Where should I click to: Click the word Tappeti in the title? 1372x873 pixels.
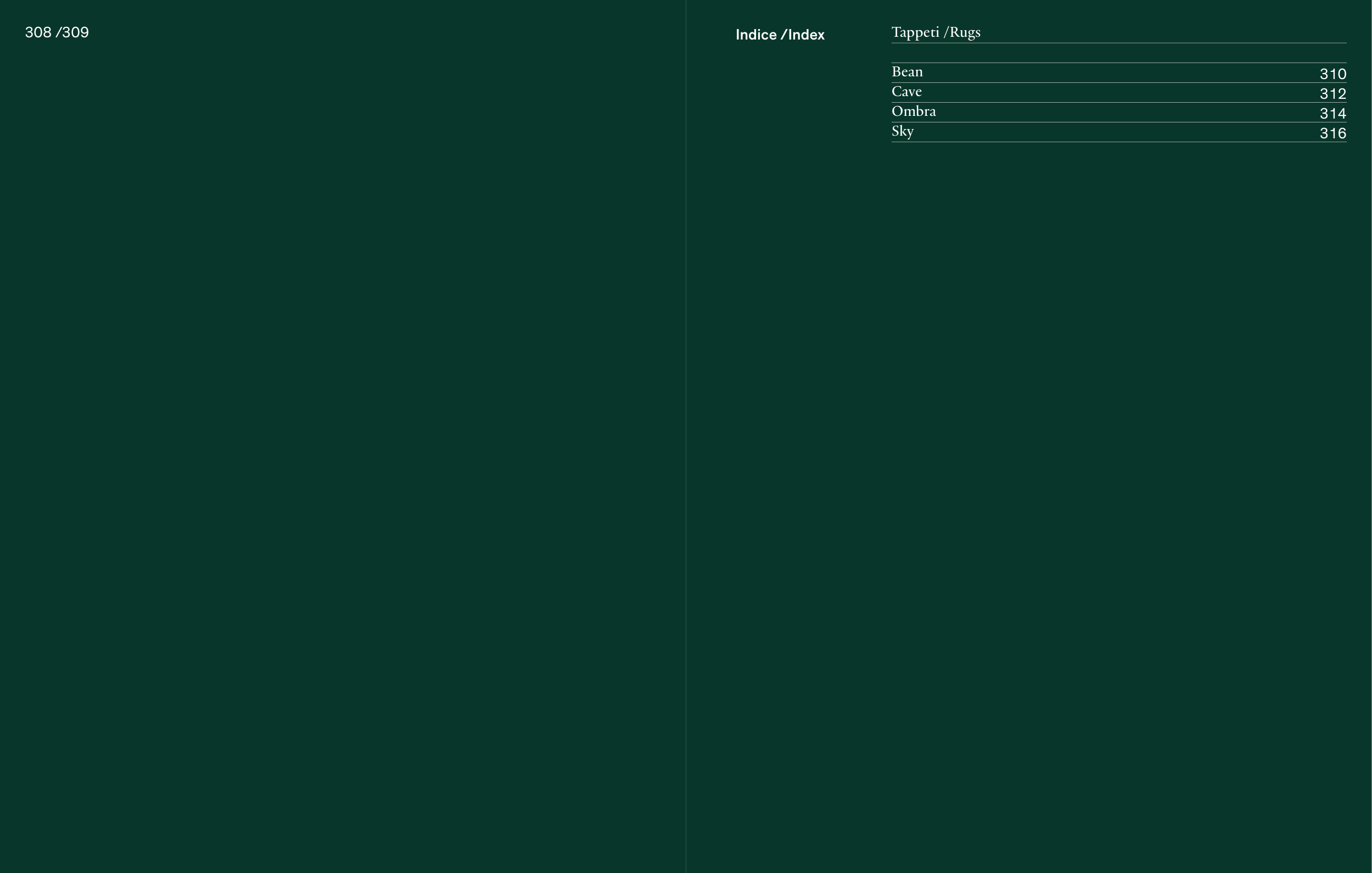pos(915,32)
